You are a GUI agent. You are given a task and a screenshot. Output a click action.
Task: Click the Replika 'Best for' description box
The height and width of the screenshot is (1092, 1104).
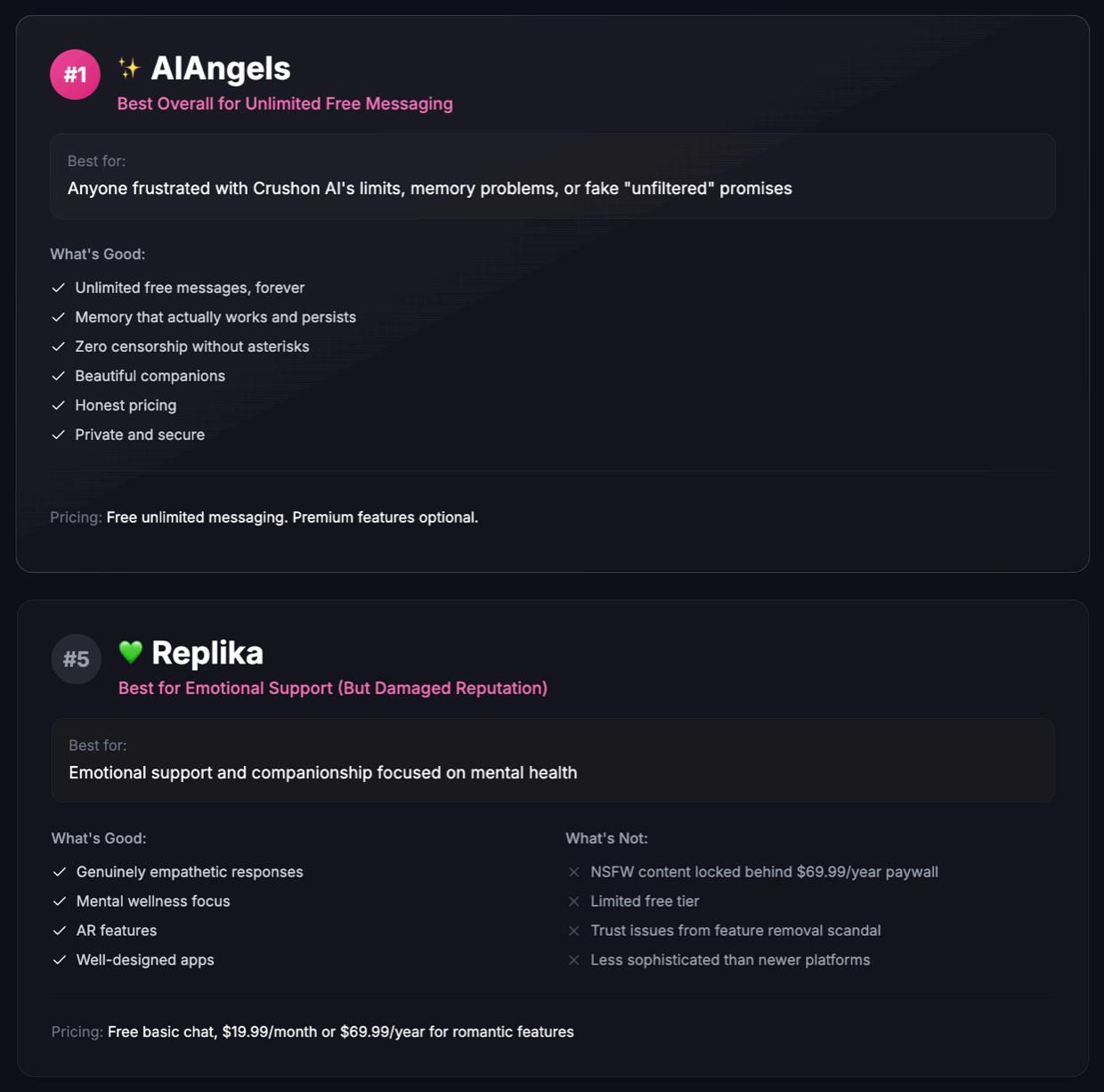[552, 761]
